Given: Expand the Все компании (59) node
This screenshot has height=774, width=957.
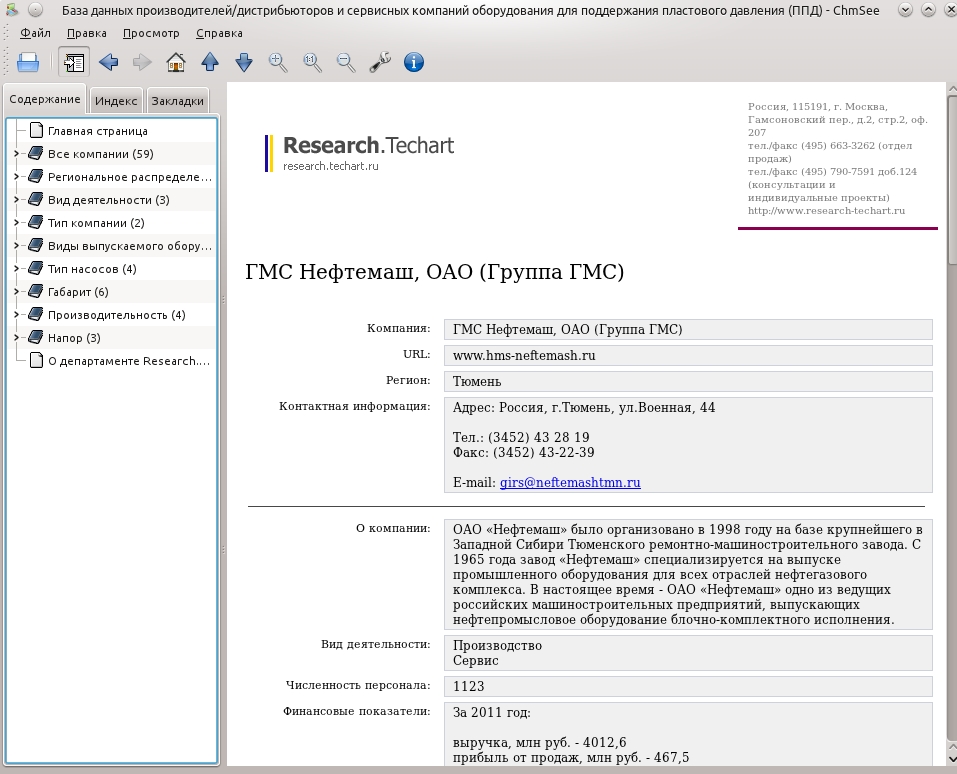Looking at the screenshot, I should 16,154.
